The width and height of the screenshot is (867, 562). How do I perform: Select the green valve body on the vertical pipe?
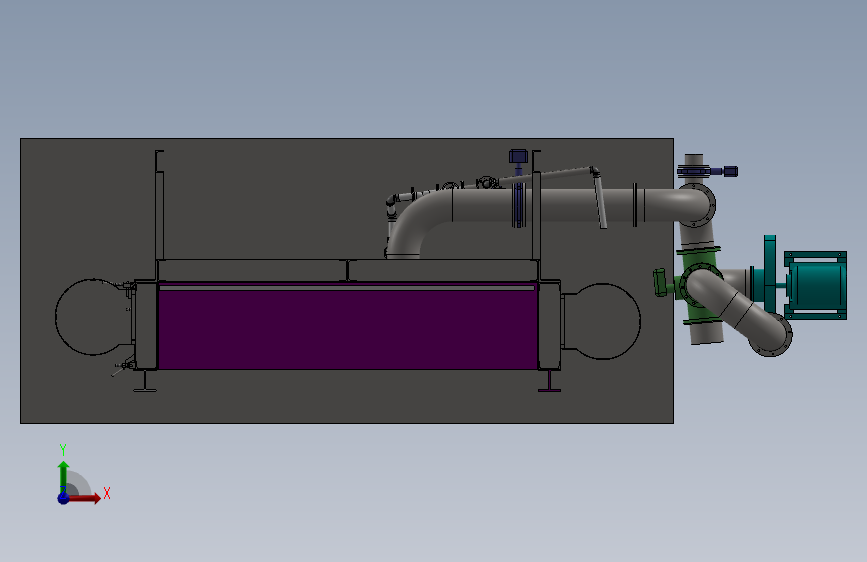tap(698, 287)
